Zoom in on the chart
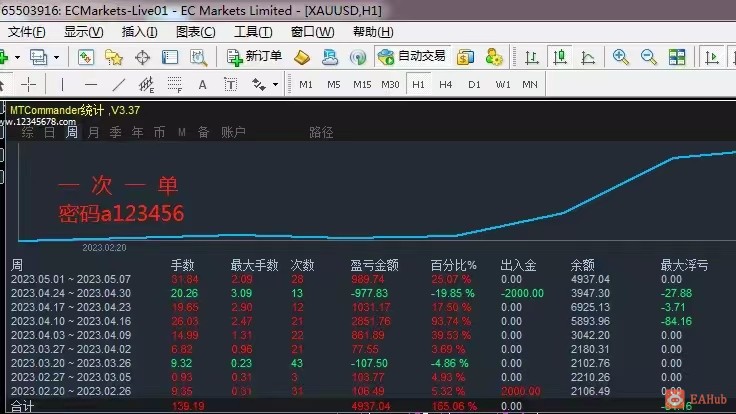 (x=621, y=57)
